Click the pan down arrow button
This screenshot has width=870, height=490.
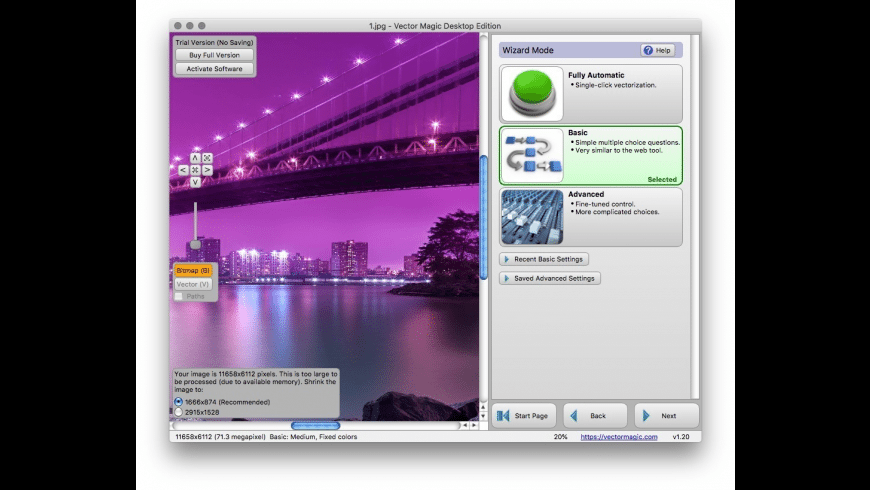tap(195, 182)
